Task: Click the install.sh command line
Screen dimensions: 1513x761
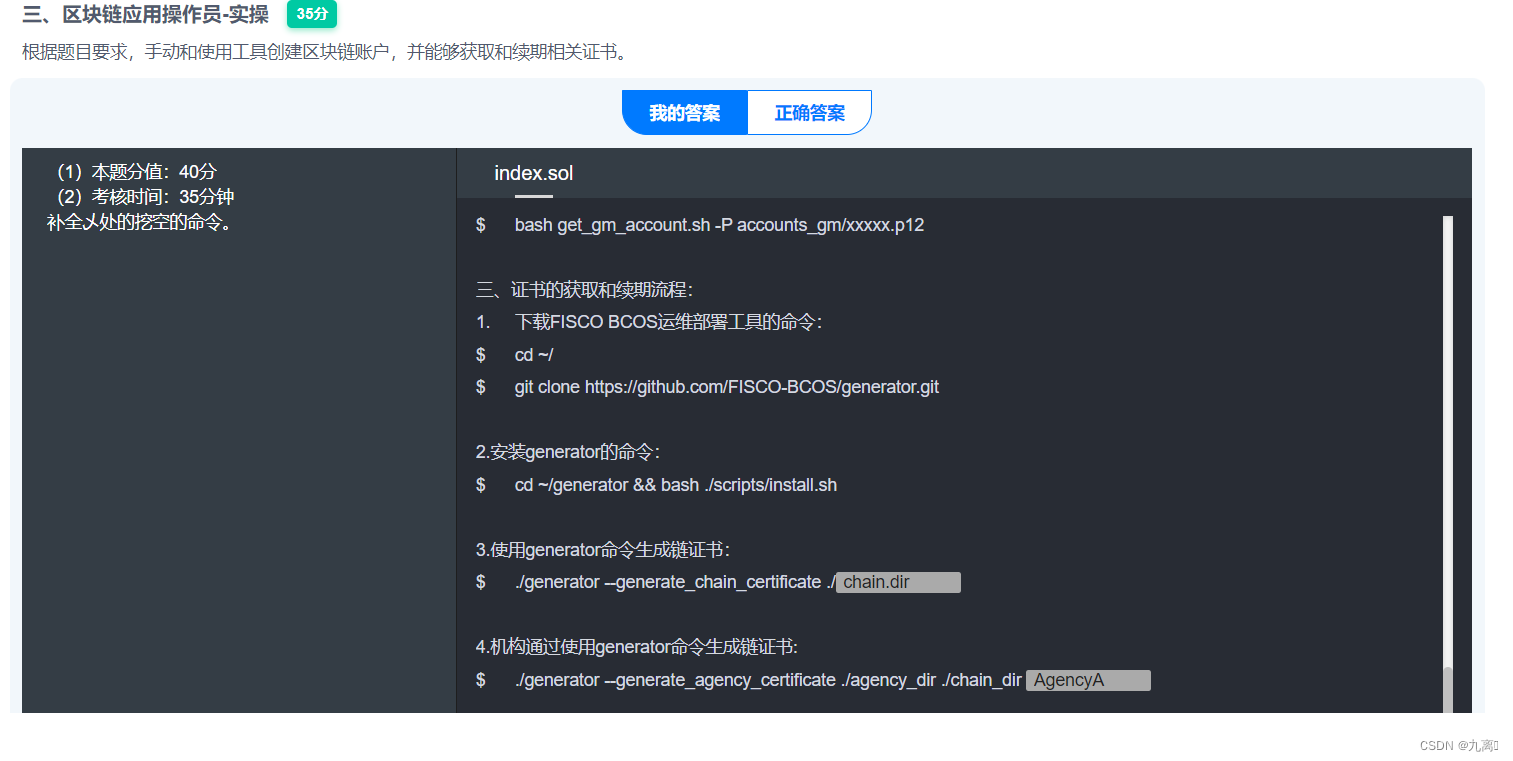Action: click(x=676, y=485)
